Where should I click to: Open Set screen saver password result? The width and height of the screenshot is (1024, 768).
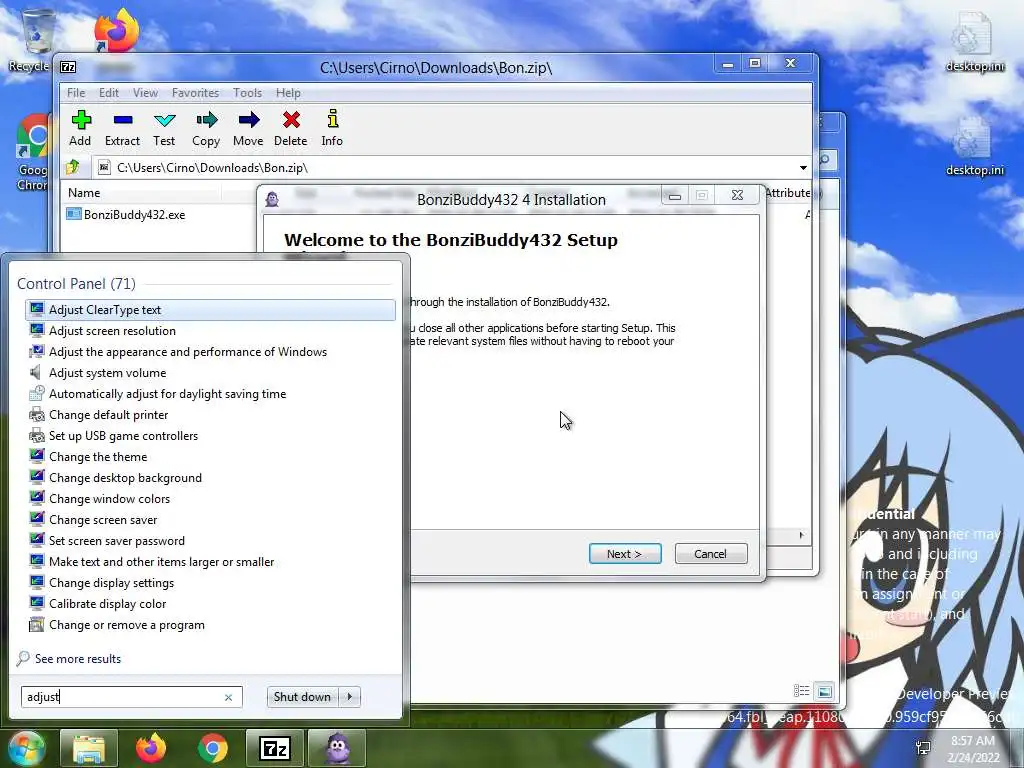[x=210, y=541]
